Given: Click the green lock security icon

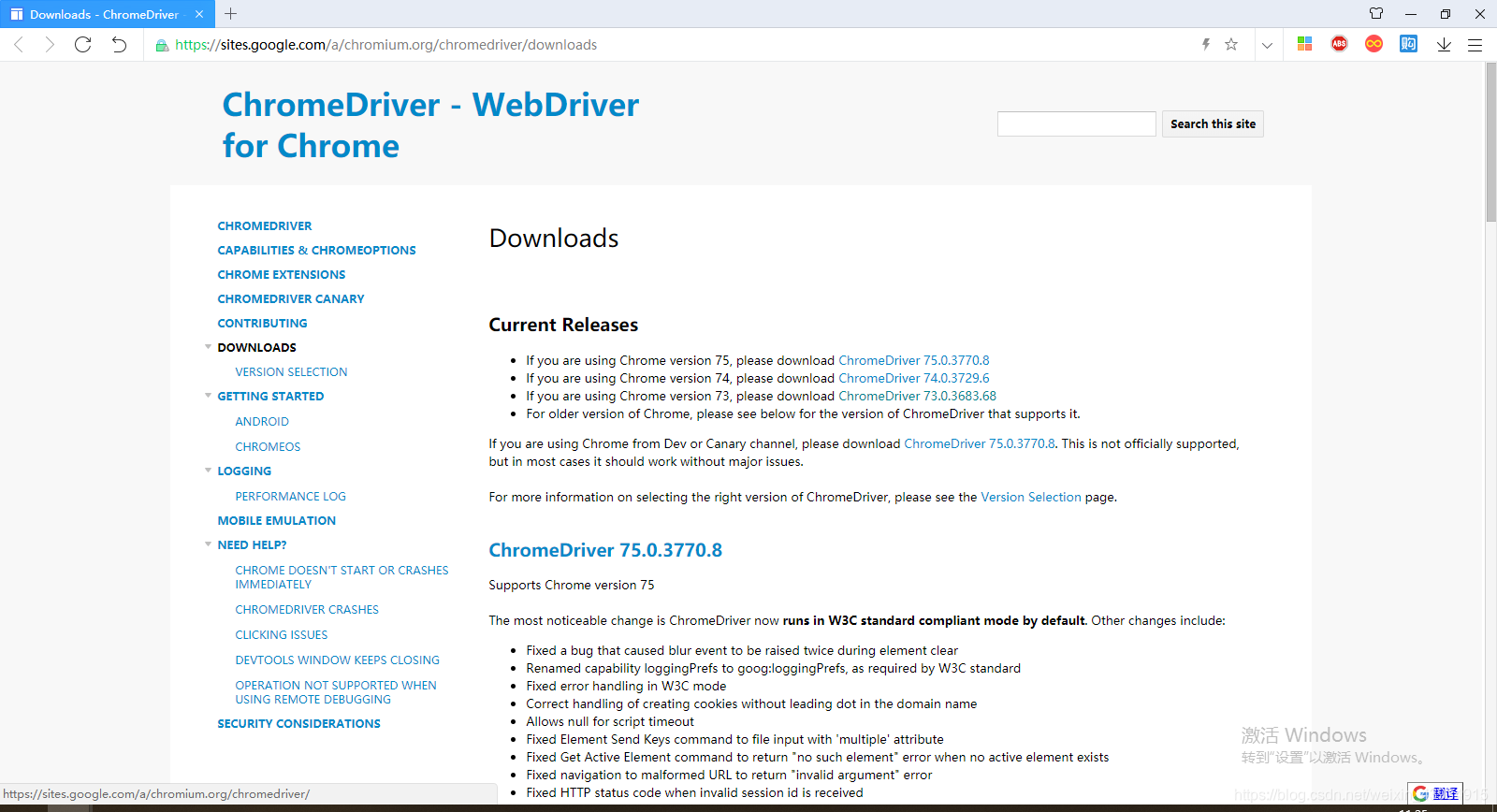Looking at the screenshot, I should [x=162, y=45].
